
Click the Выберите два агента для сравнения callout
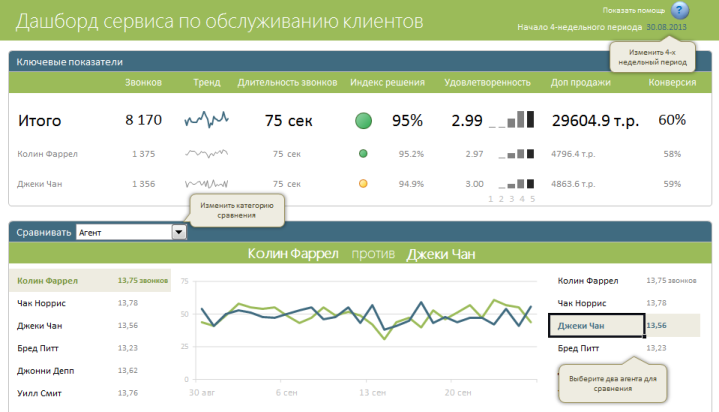(x=613, y=384)
